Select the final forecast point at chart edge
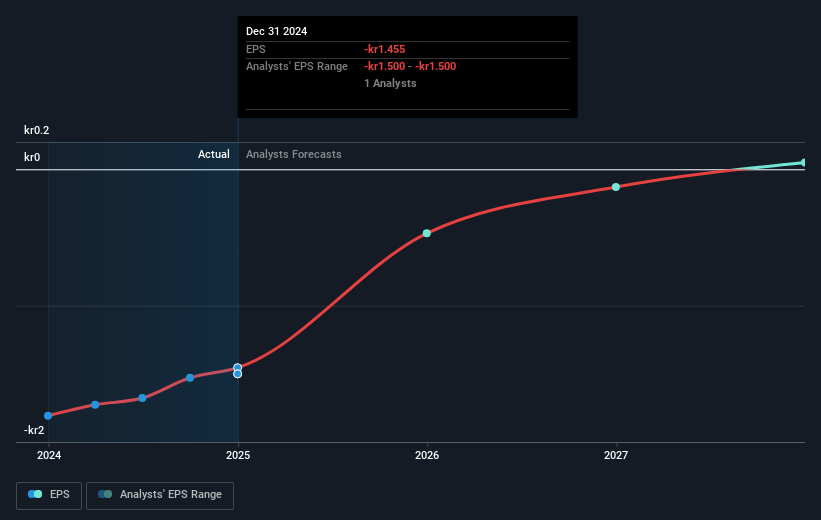Screen dimensions: 821x520 [x=803, y=163]
